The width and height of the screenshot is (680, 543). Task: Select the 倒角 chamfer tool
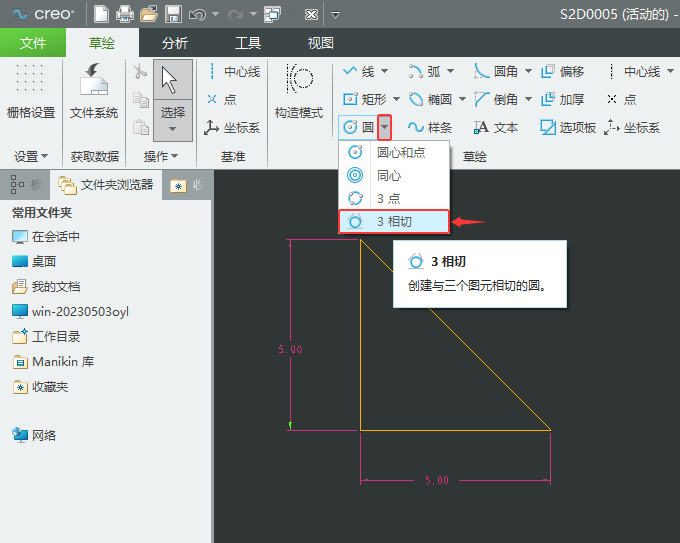(497, 99)
